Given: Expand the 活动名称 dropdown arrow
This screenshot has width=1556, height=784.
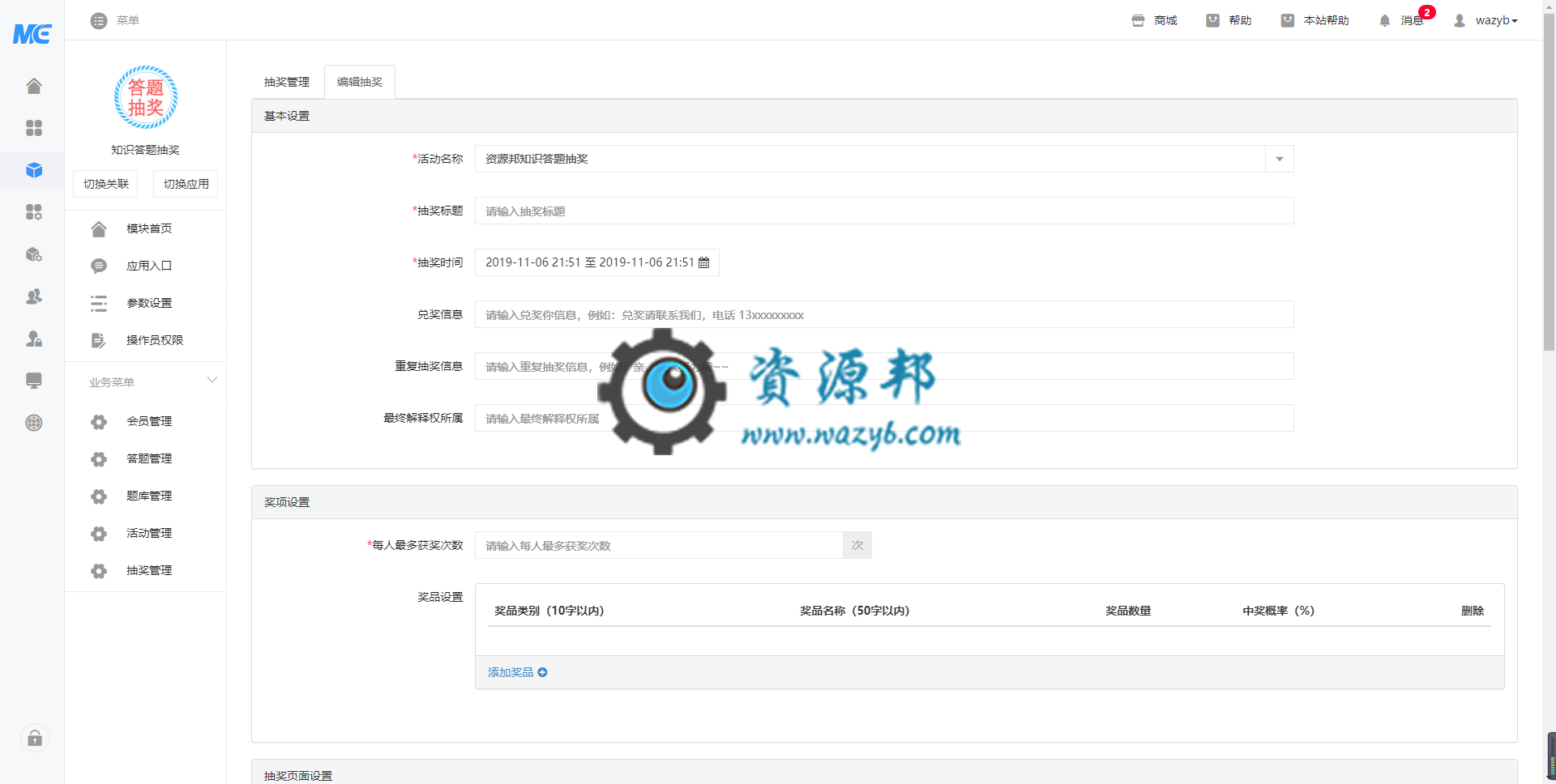Looking at the screenshot, I should [1279, 159].
